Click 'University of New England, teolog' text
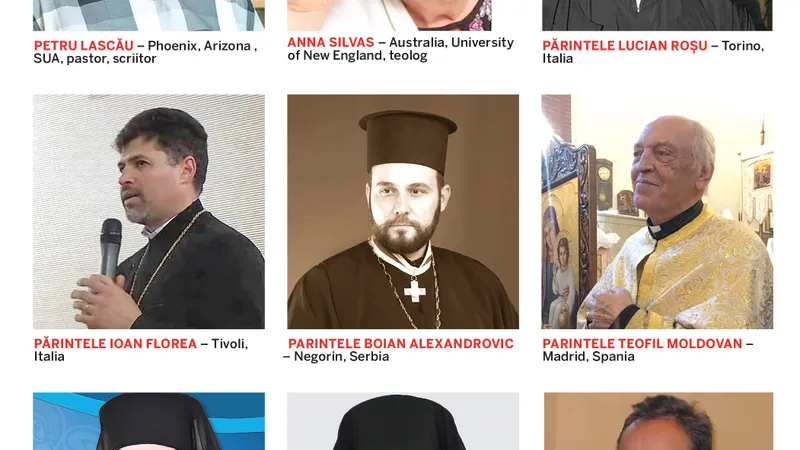The height and width of the screenshot is (450, 800). pos(401,49)
